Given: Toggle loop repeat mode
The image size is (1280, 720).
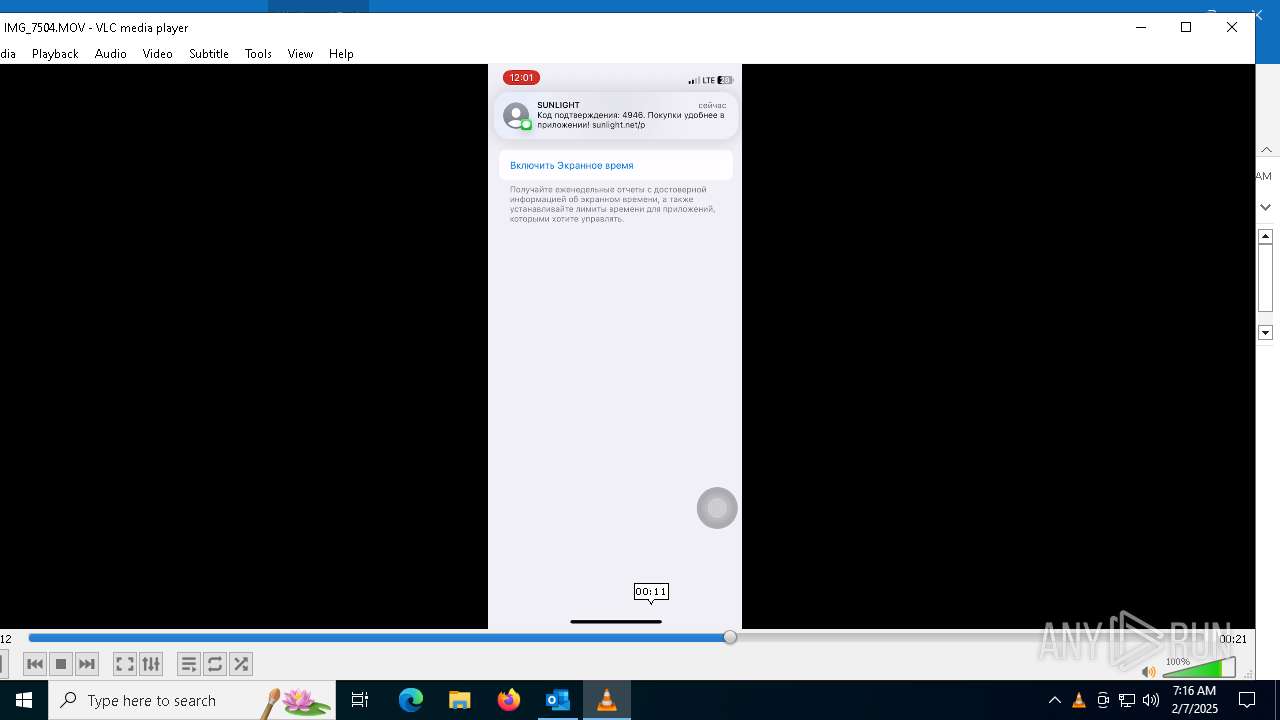Looking at the screenshot, I should pyautogui.click(x=215, y=664).
